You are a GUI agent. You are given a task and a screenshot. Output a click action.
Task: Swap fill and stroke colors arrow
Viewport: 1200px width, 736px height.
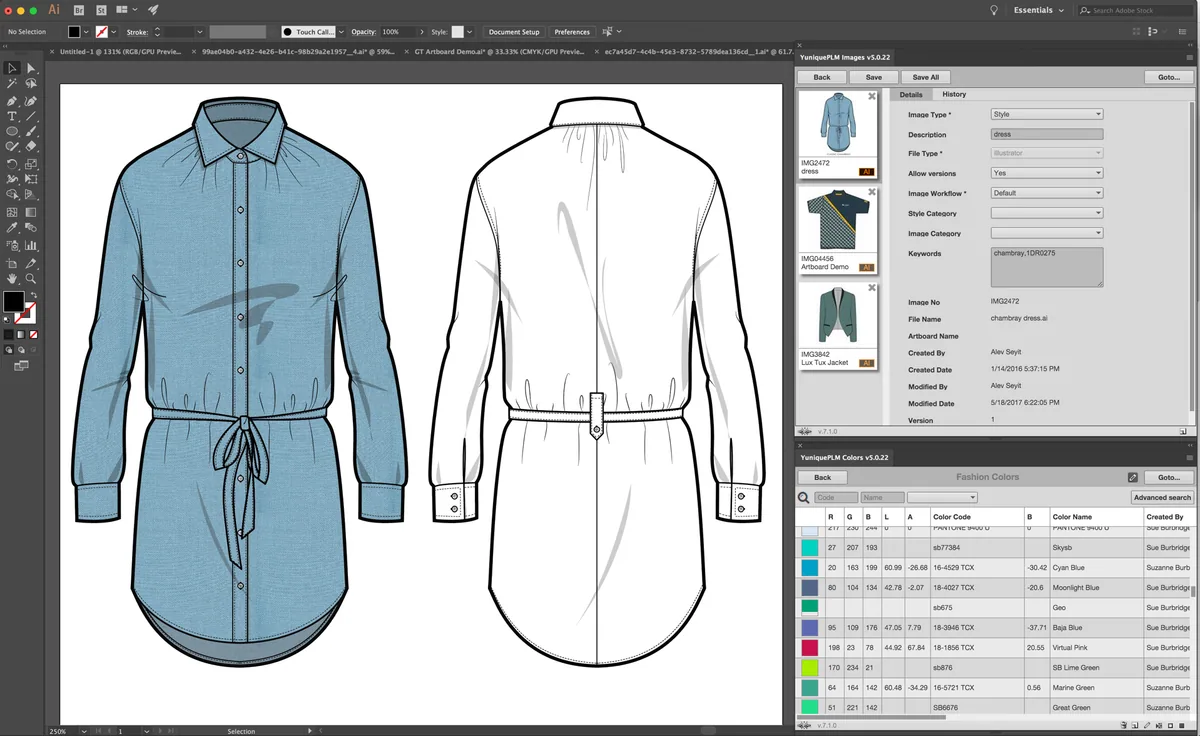pos(35,294)
